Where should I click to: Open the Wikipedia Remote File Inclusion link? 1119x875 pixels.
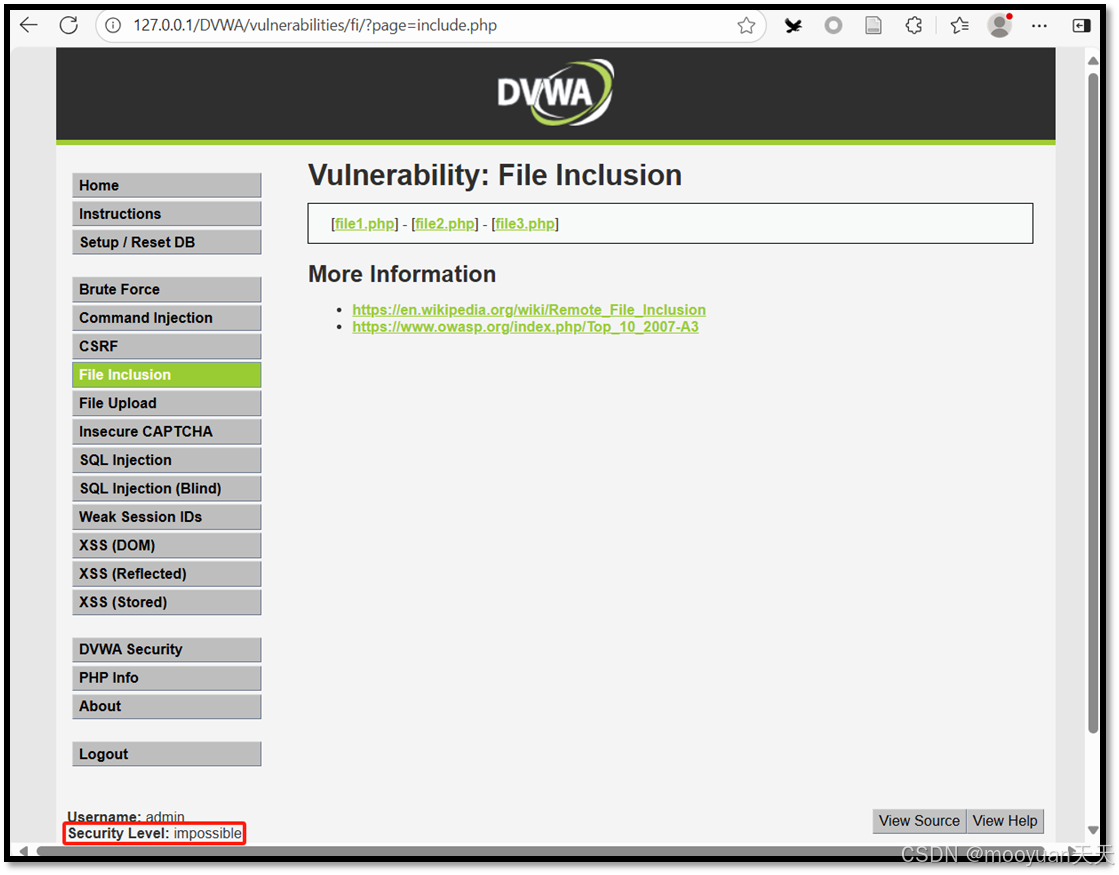[529, 310]
